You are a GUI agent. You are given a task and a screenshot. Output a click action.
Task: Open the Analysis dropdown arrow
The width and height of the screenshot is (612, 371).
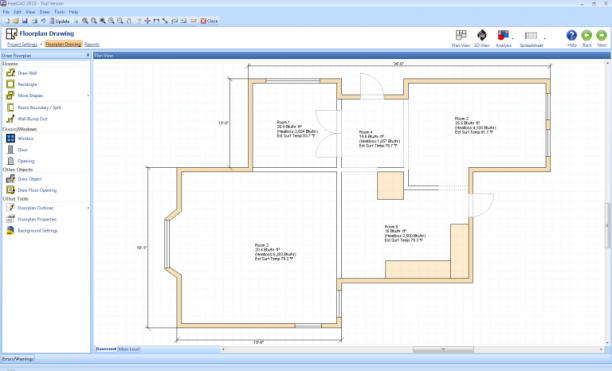click(x=512, y=38)
